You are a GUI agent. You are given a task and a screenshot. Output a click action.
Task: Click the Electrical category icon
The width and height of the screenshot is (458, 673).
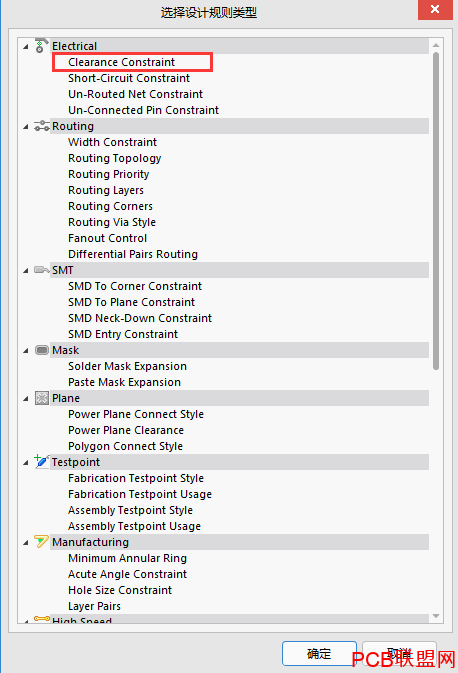click(41, 45)
